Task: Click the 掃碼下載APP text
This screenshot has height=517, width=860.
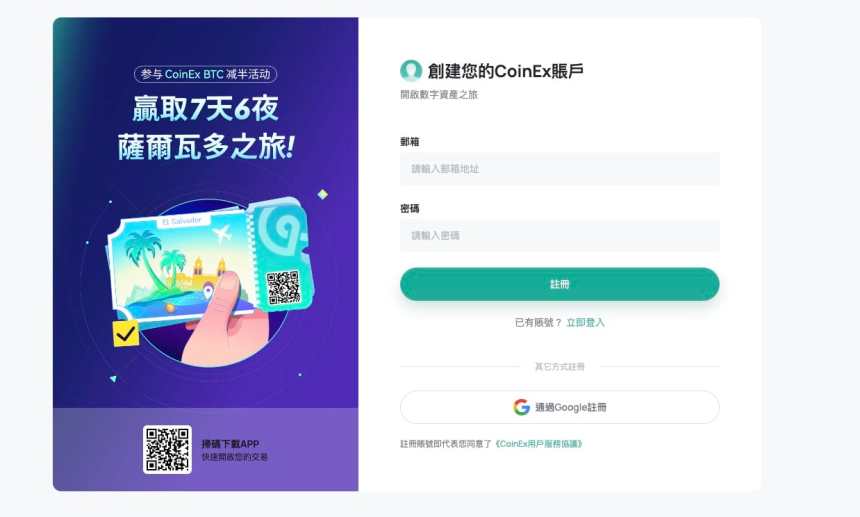Action: tap(230, 444)
